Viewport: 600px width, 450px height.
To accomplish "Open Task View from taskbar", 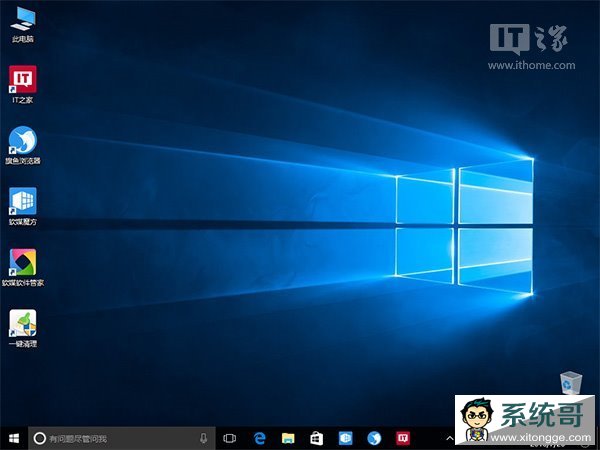I will click(x=230, y=438).
